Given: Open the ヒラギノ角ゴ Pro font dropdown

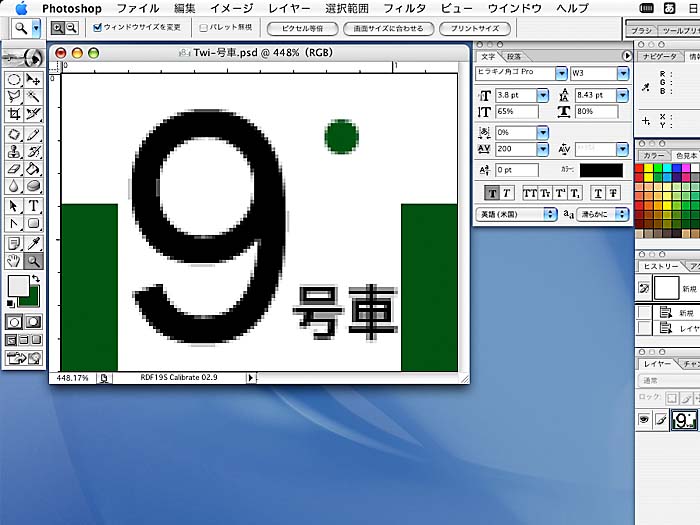Looking at the screenshot, I should coord(561,73).
